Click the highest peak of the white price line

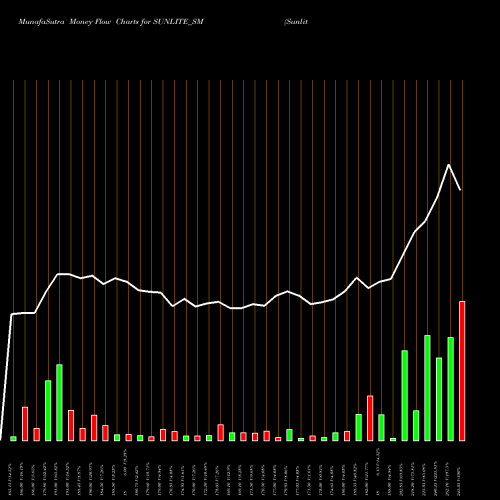pos(449,165)
